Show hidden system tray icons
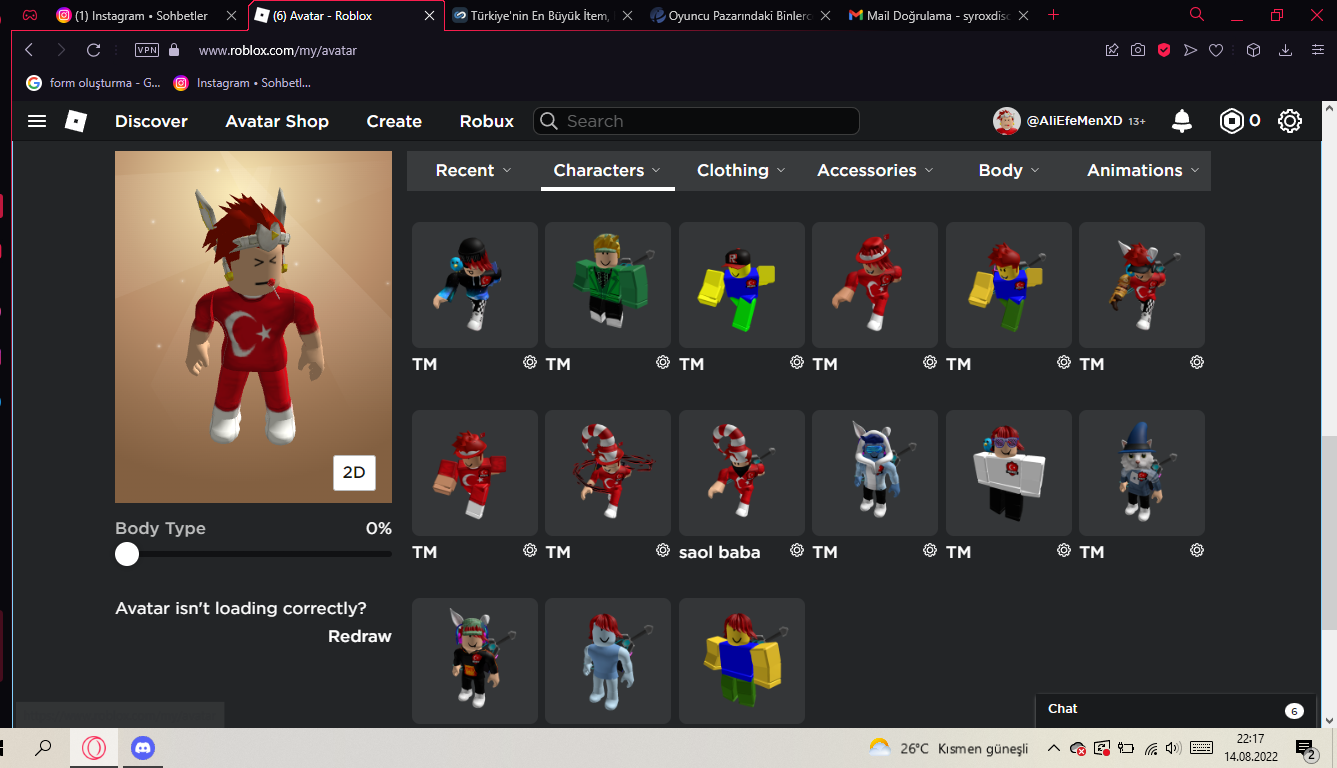 [x=1054, y=748]
